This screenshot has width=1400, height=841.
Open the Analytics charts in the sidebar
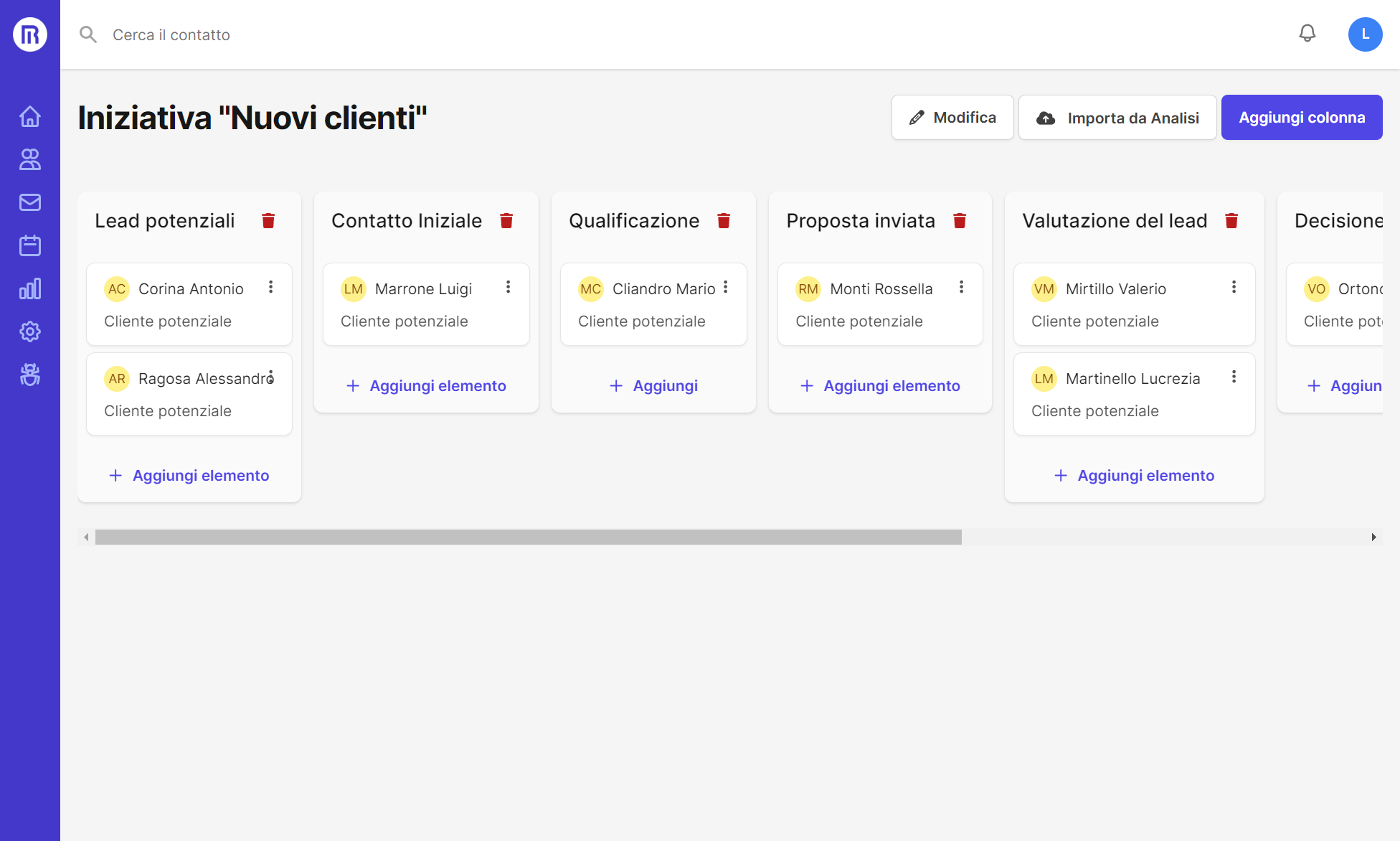click(30, 288)
